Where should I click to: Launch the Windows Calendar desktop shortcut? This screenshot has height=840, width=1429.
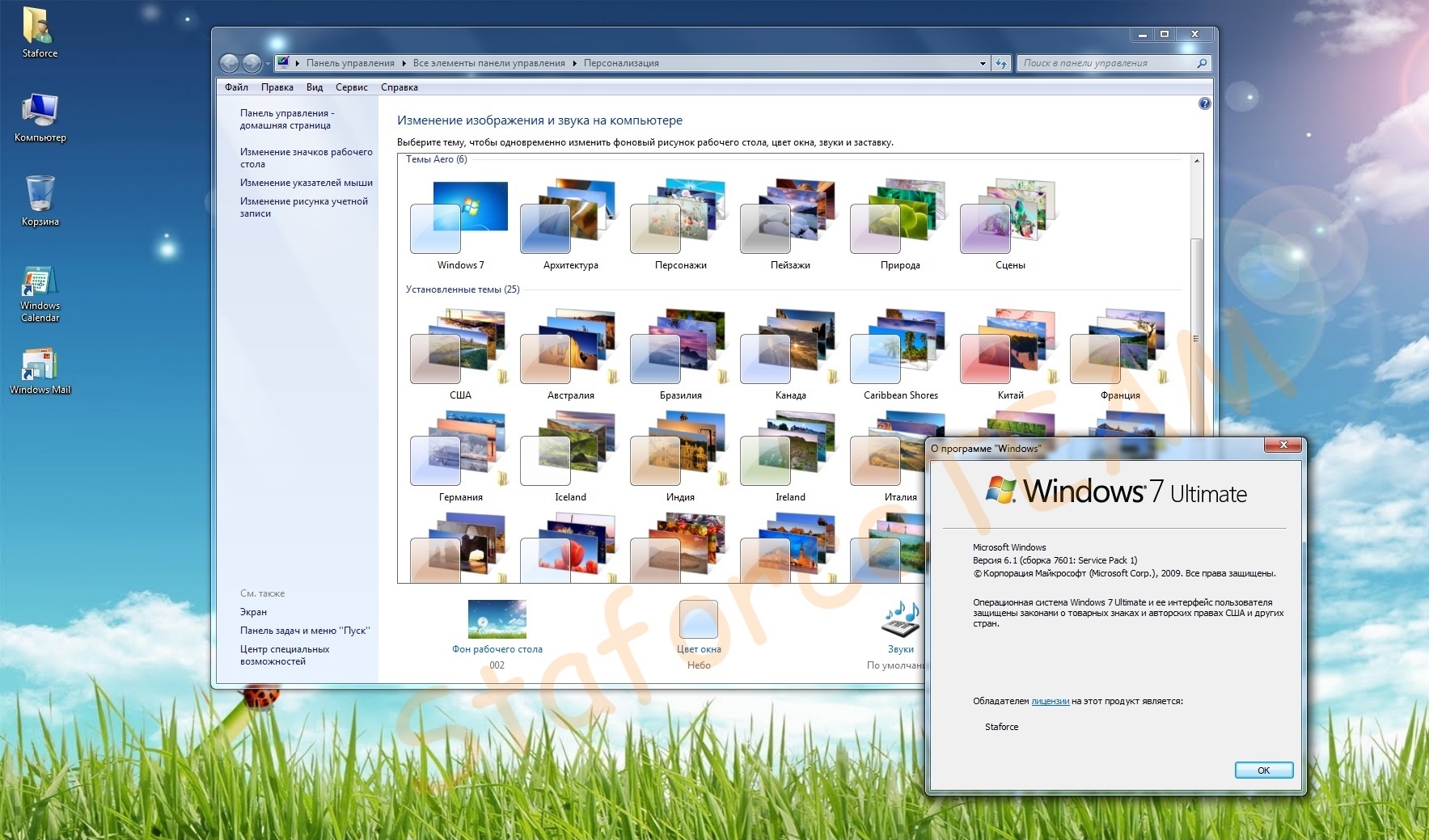click(x=40, y=294)
